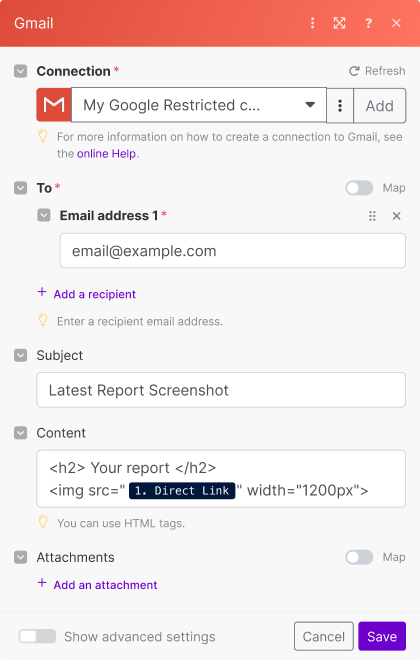The height and width of the screenshot is (660, 420).
Task: Open the online Help link
Action: click(x=106, y=154)
